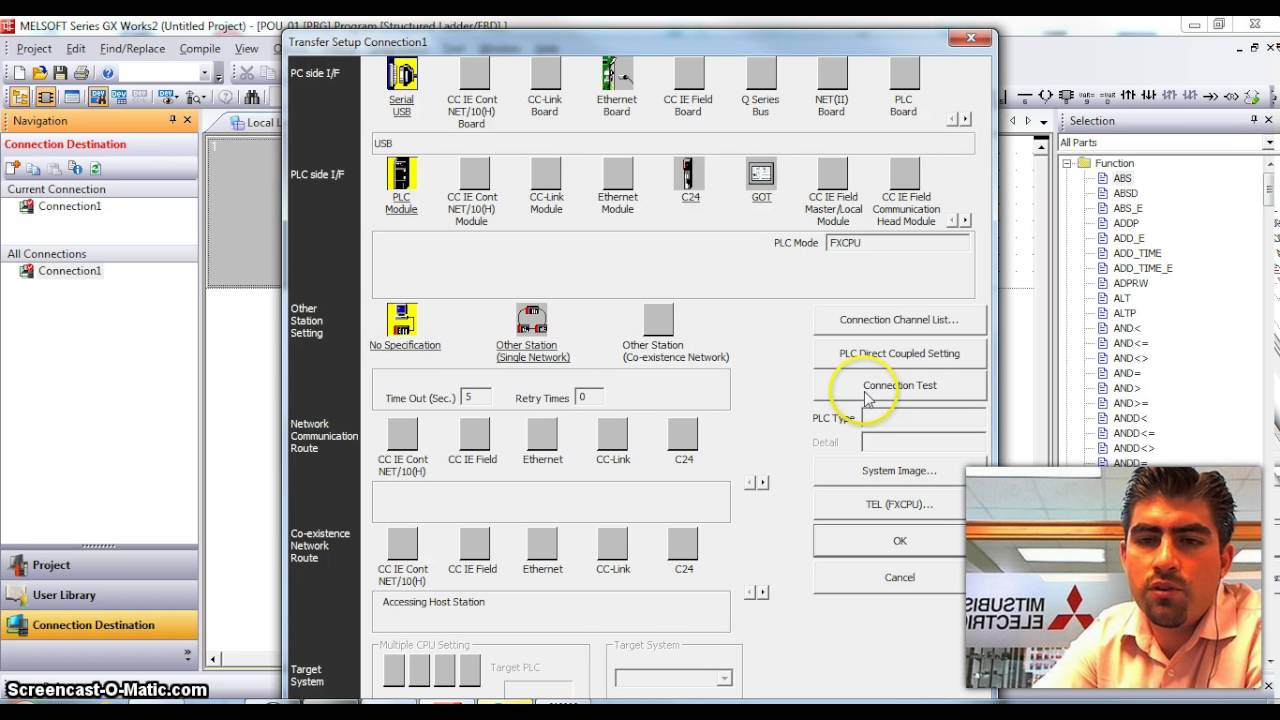The width and height of the screenshot is (1280, 720).
Task: Select Connection1 under All Connections
Action: pos(69,271)
